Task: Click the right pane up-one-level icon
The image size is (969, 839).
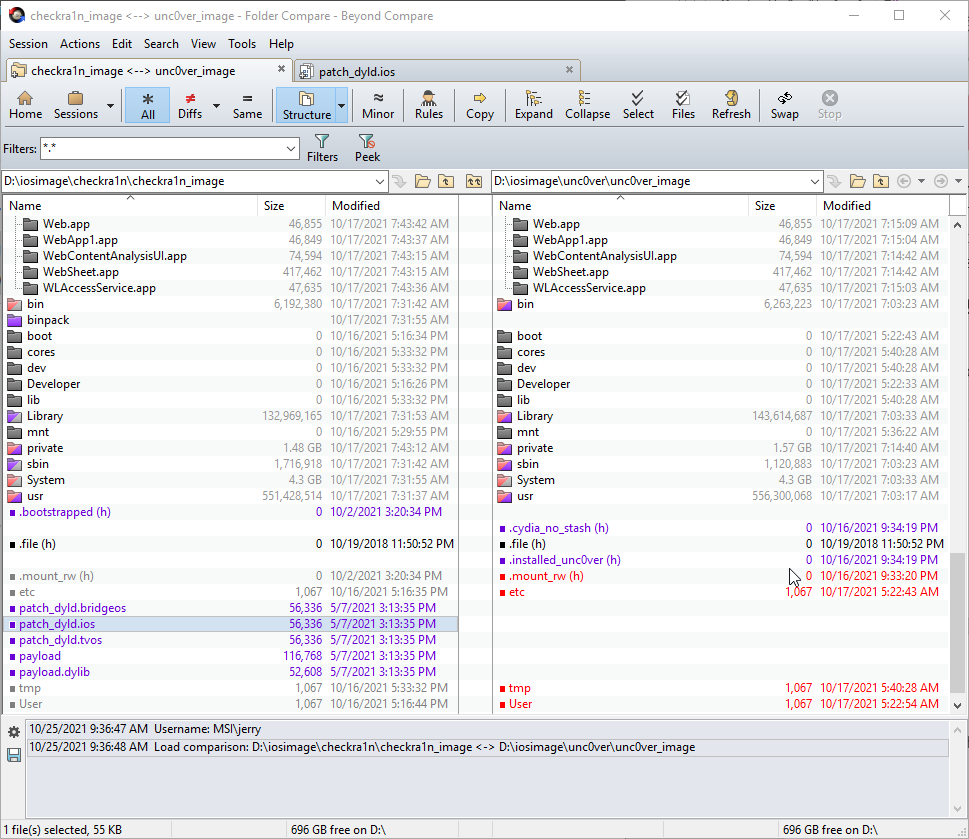Action: [881, 181]
